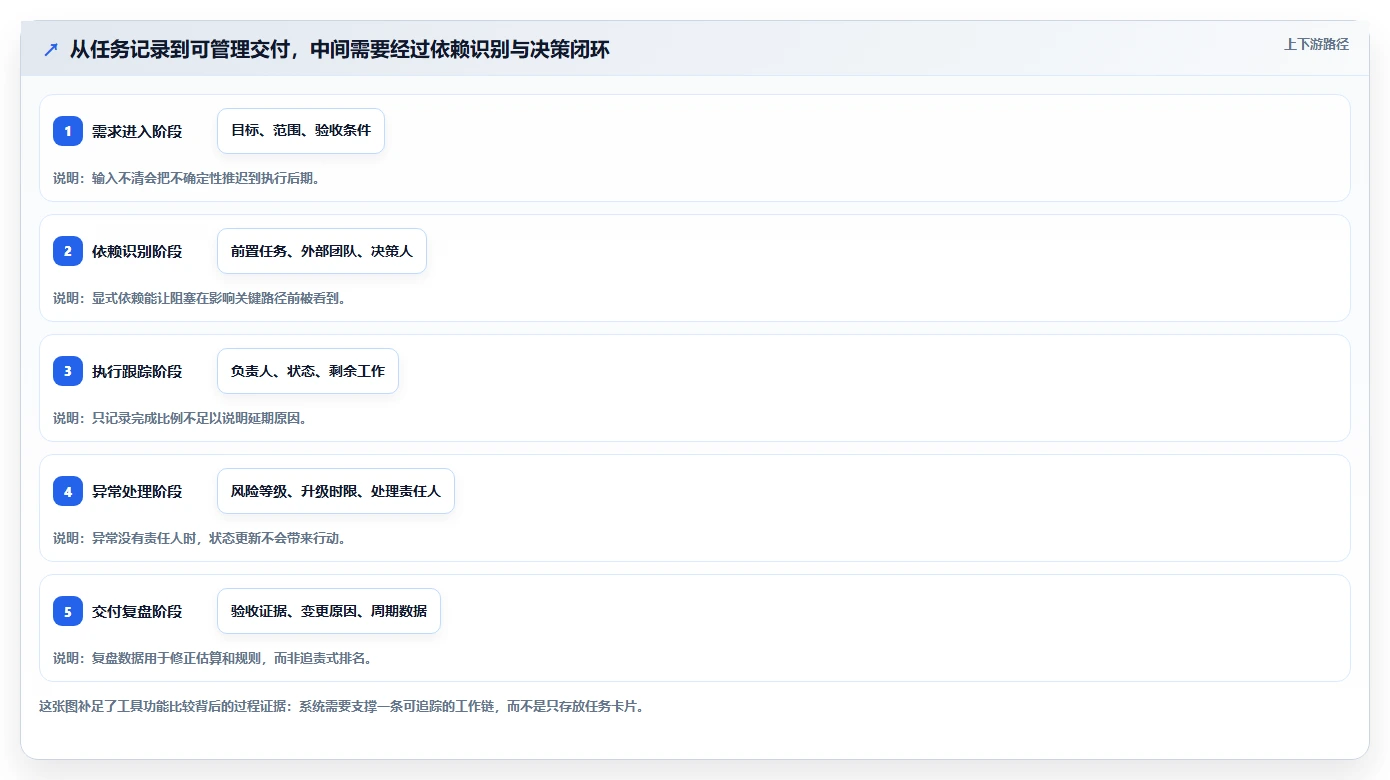Click the step number 2 badge
Viewport: 1390px width, 780px height.
[68, 251]
